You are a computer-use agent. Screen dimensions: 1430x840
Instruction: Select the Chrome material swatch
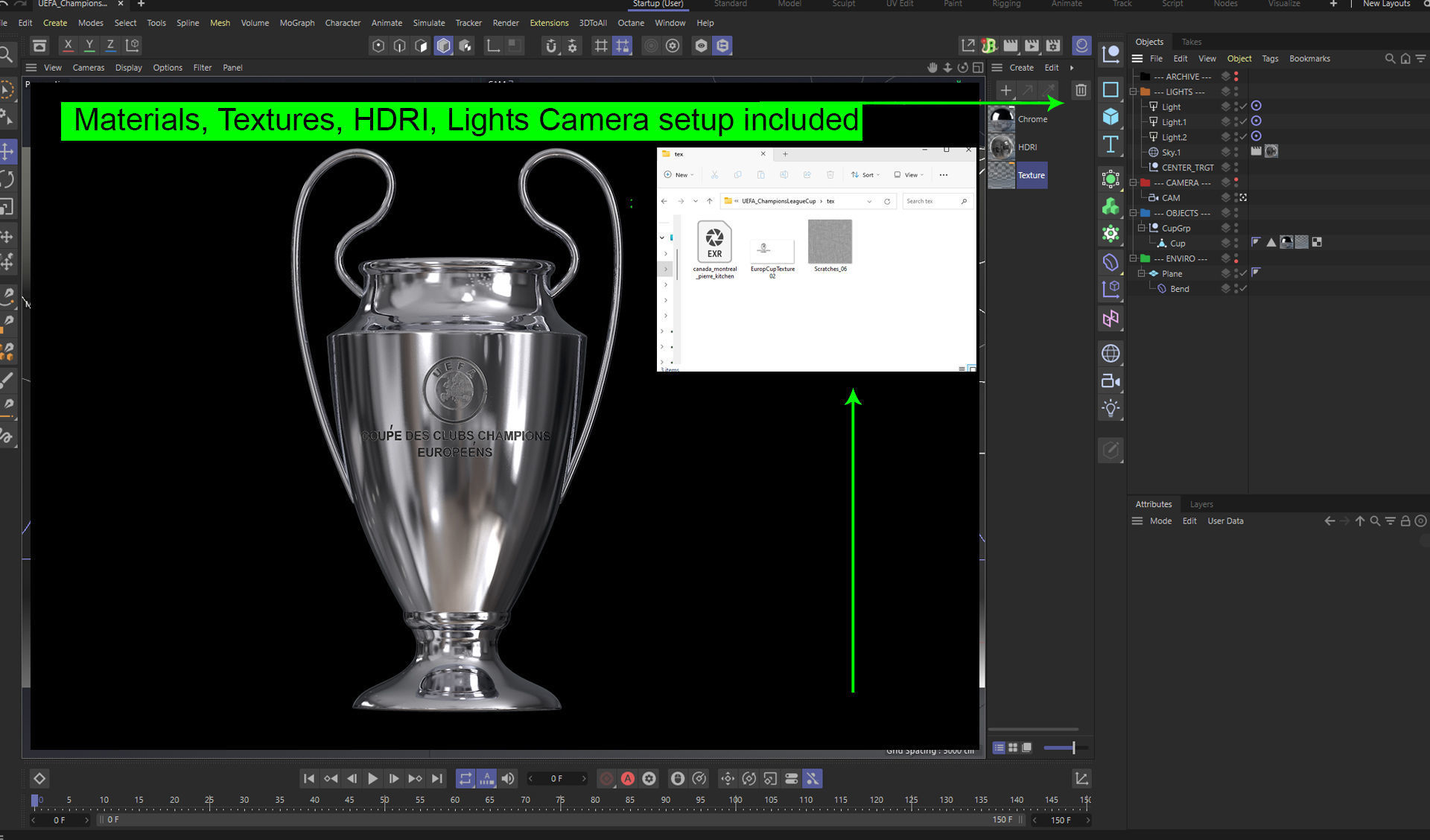[x=1002, y=119]
